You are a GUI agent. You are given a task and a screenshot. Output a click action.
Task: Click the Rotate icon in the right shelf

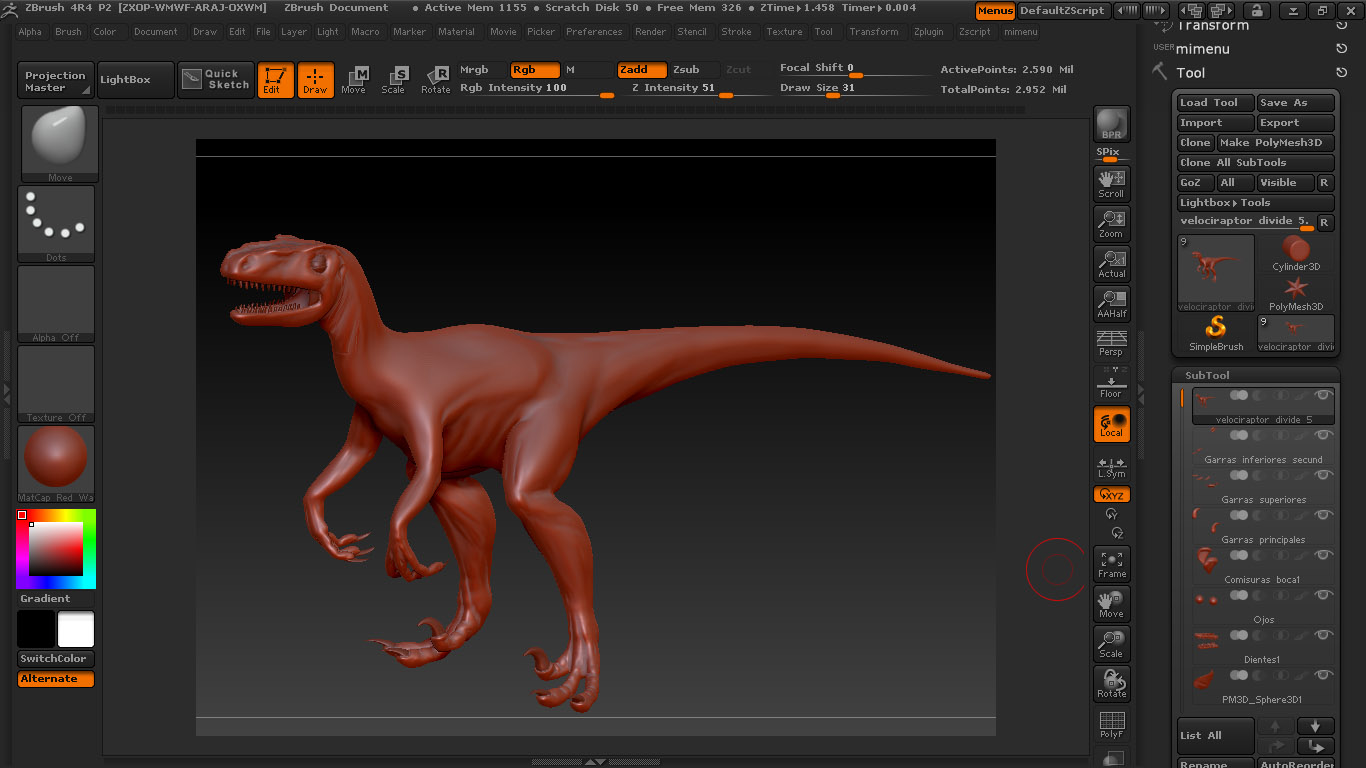1111,683
